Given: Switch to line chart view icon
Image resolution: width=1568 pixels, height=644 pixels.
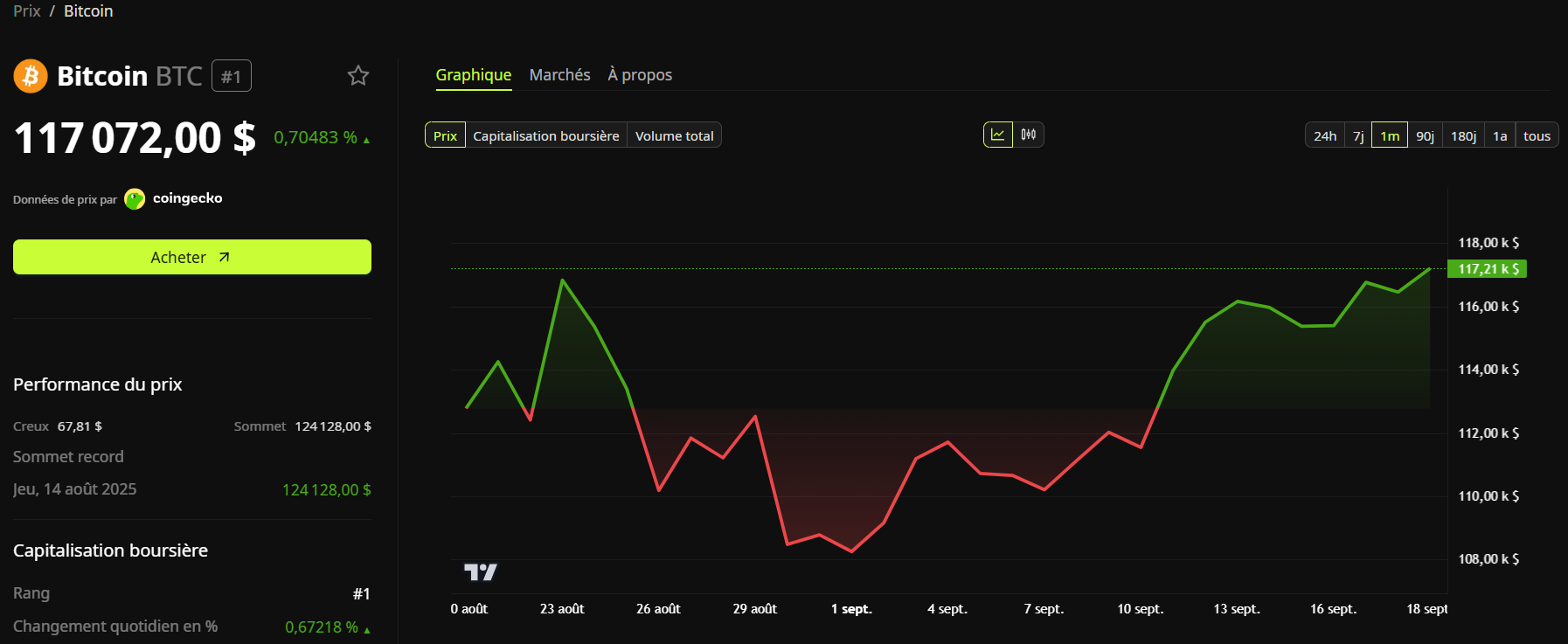Looking at the screenshot, I should 998,135.
